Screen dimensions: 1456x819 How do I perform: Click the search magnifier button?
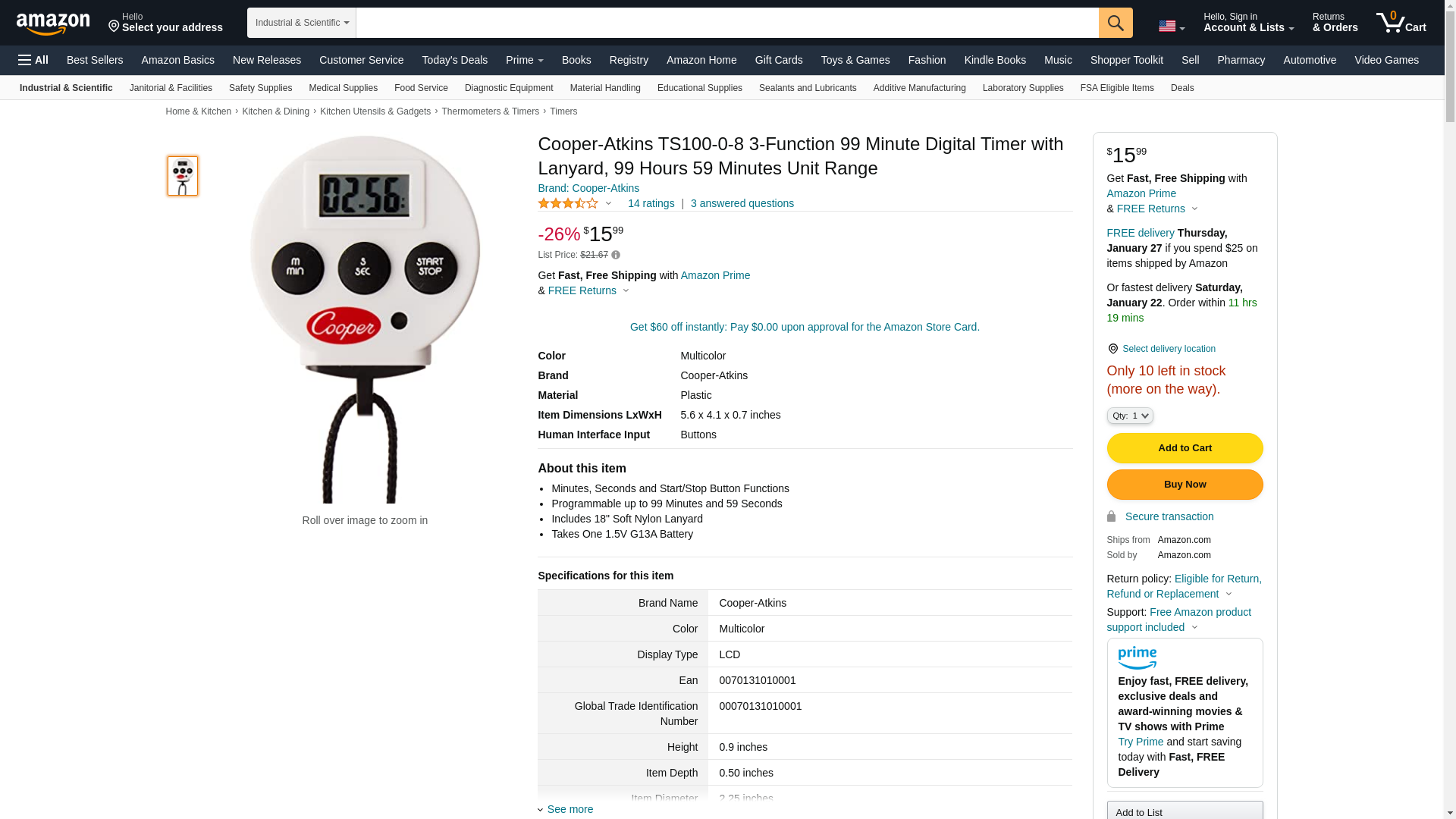coord(1115,23)
